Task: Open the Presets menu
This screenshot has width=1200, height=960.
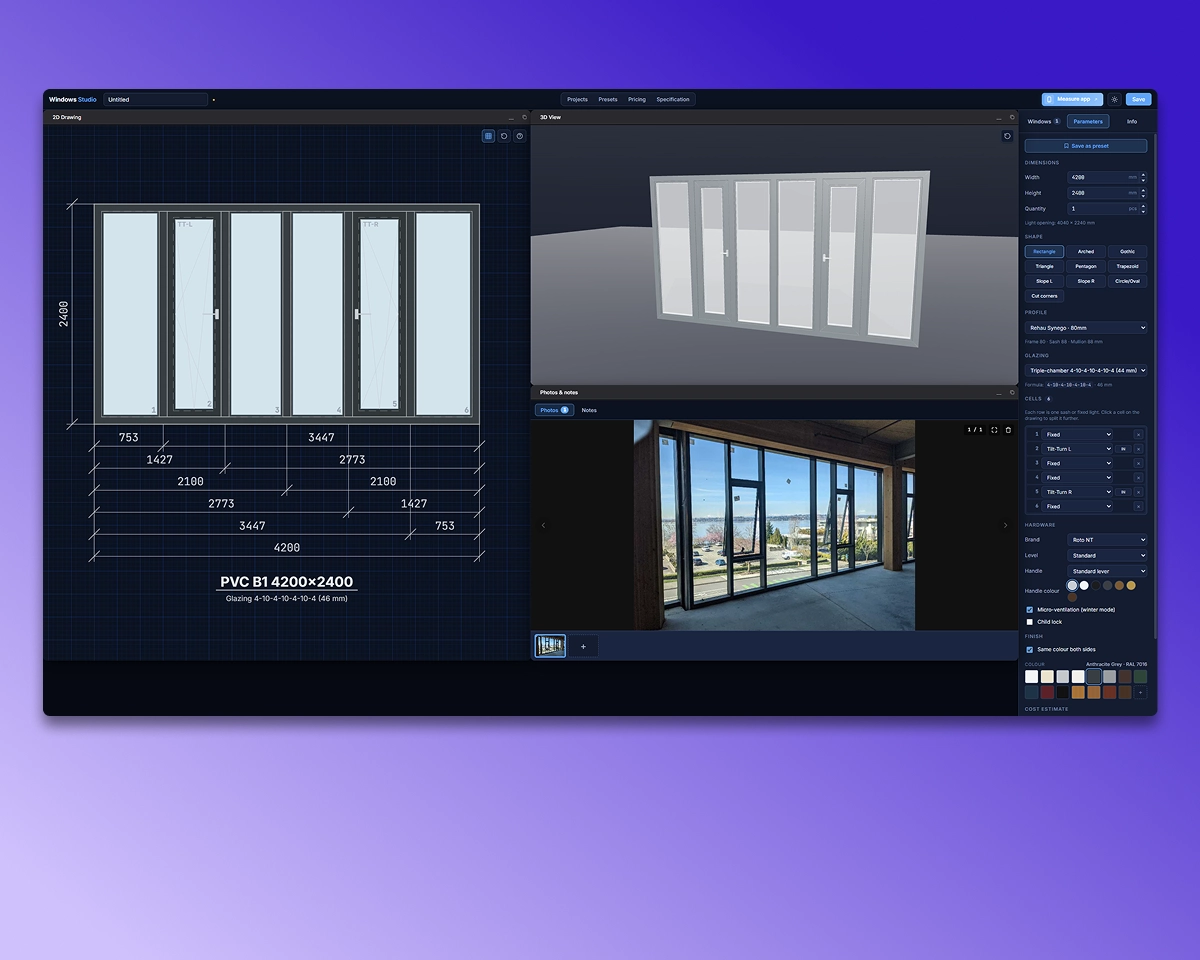Action: (x=608, y=100)
